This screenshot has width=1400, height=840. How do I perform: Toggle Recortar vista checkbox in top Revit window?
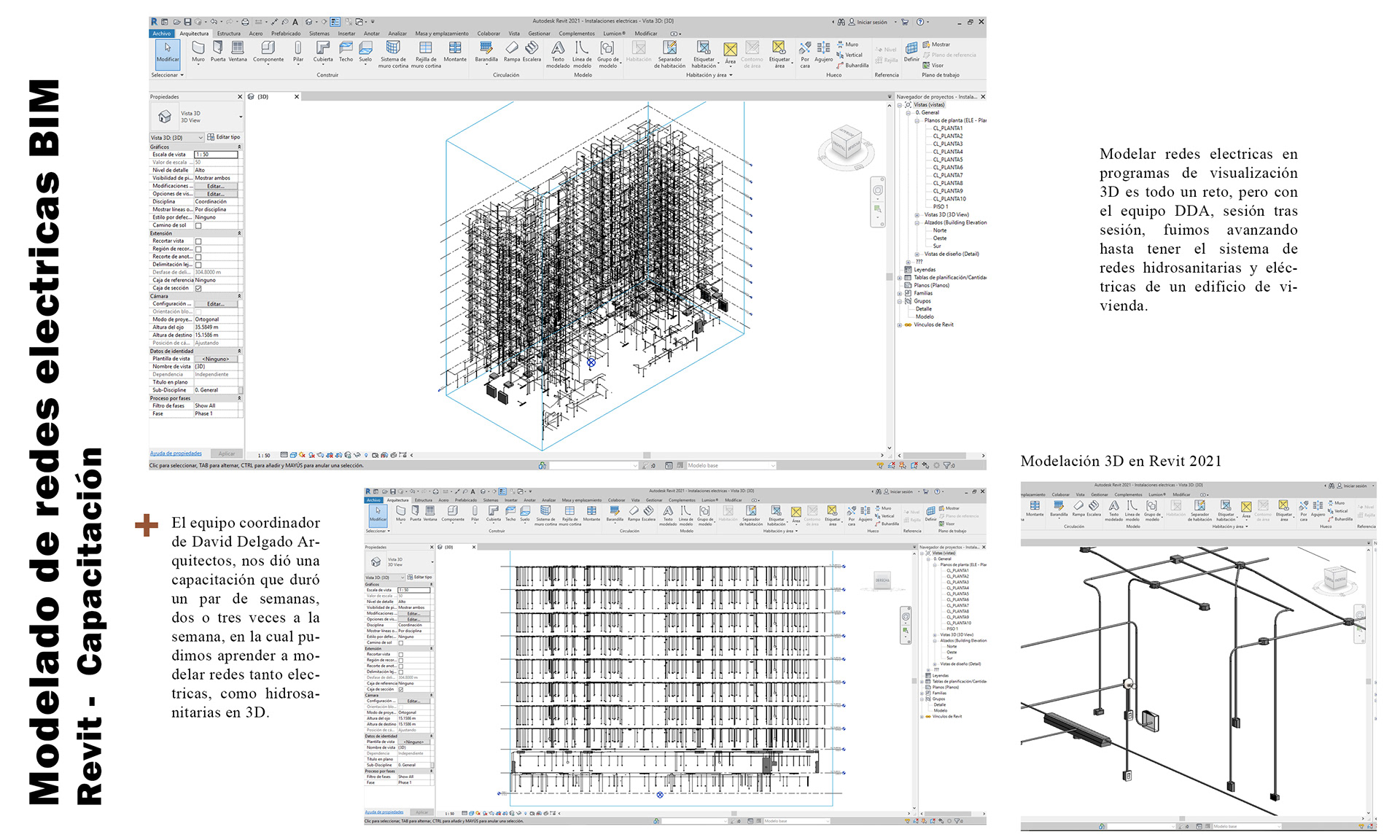click(x=198, y=241)
